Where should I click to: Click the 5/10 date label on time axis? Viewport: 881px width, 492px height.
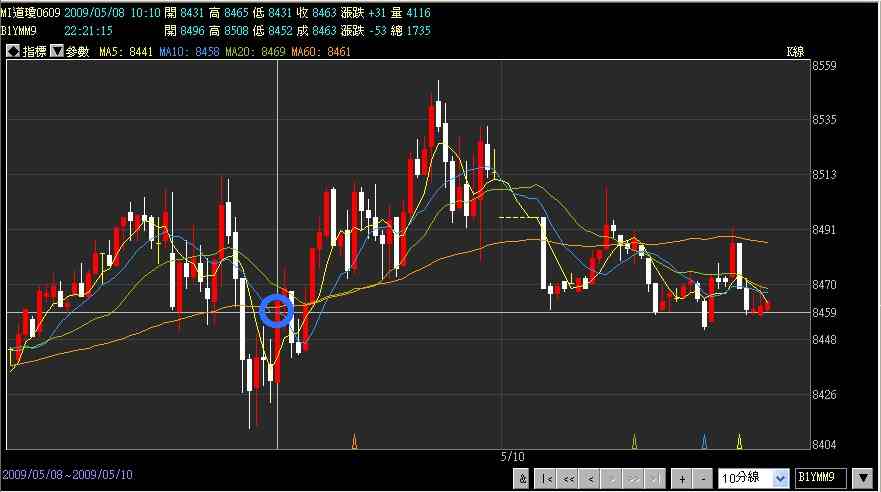pyautogui.click(x=512, y=457)
